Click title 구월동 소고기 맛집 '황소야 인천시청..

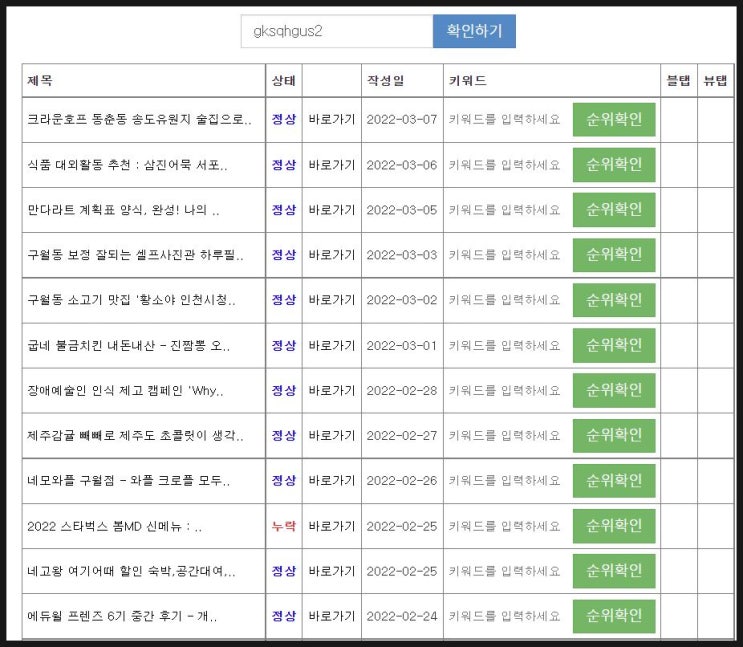pos(131,300)
